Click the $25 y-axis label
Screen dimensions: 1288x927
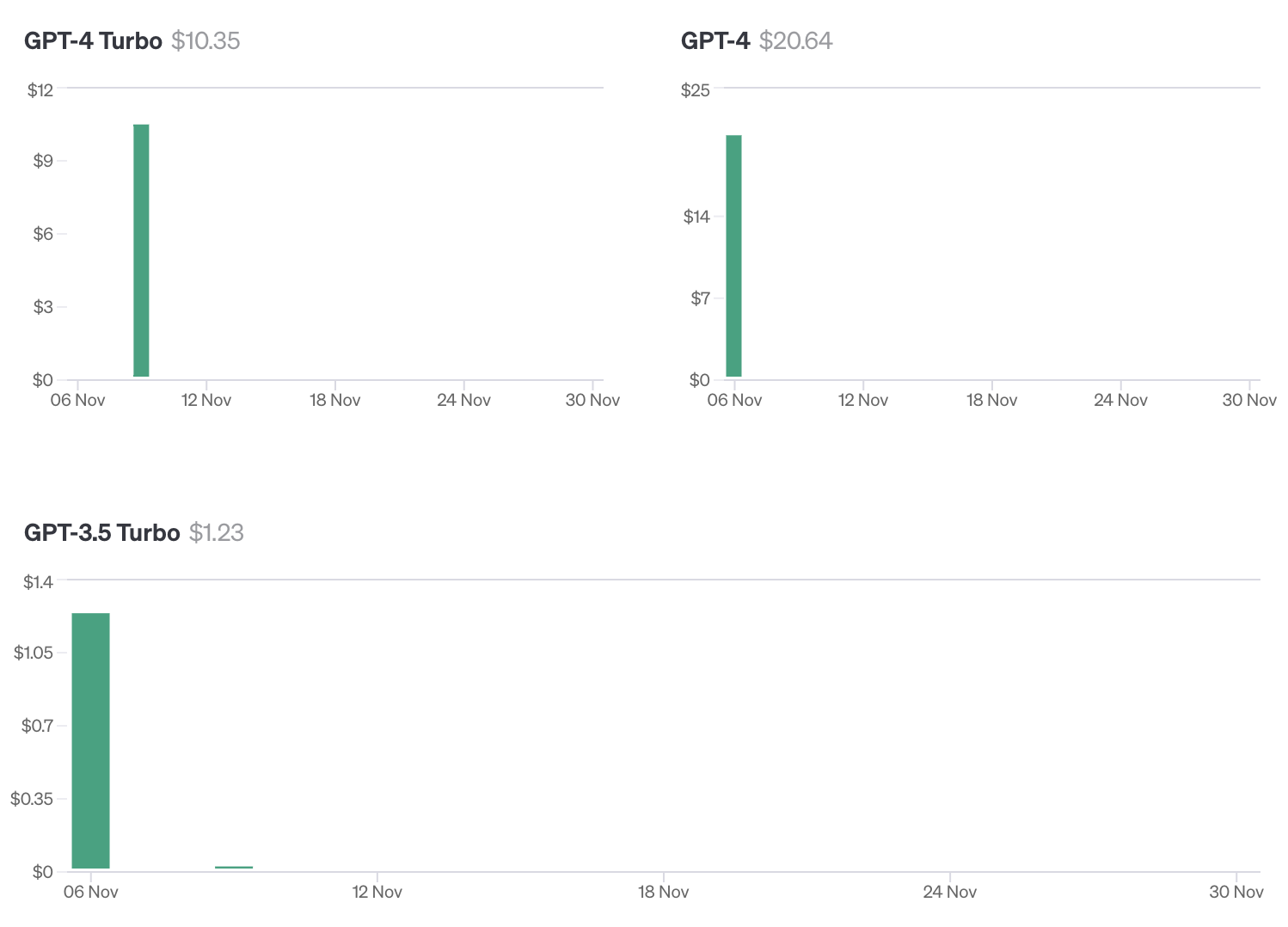pos(696,89)
